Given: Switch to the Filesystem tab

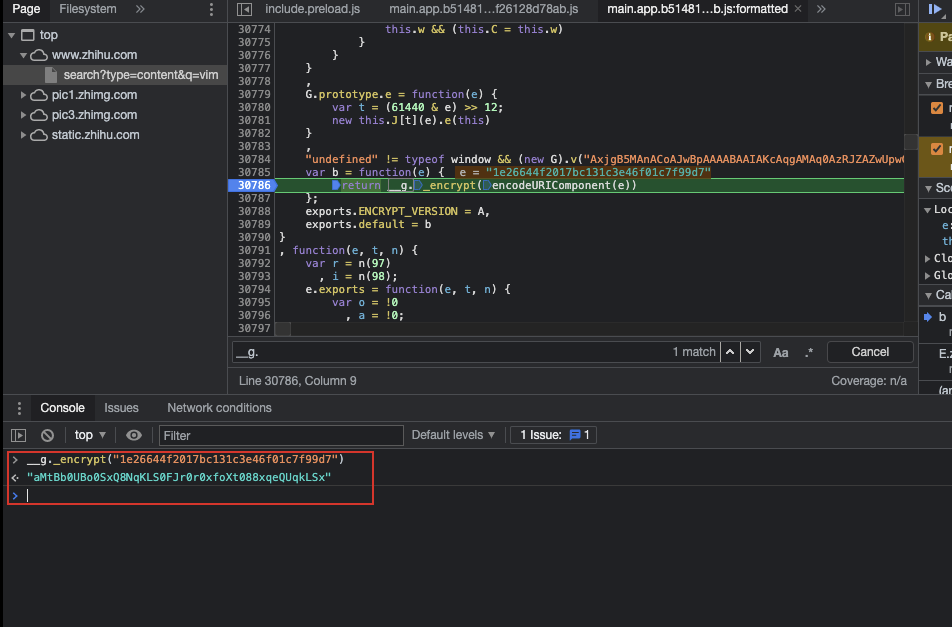Looking at the screenshot, I should [x=87, y=9].
